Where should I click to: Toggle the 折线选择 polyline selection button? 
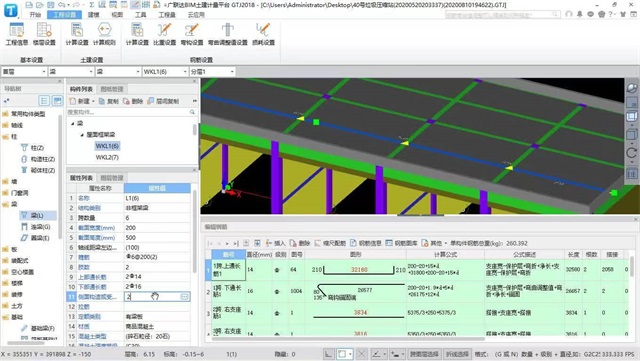[x=457, y=354]
